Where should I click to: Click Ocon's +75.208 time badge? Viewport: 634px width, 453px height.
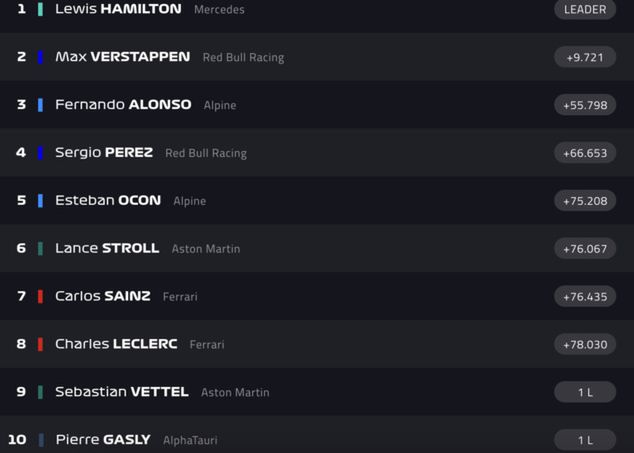(x=585, y=201)
